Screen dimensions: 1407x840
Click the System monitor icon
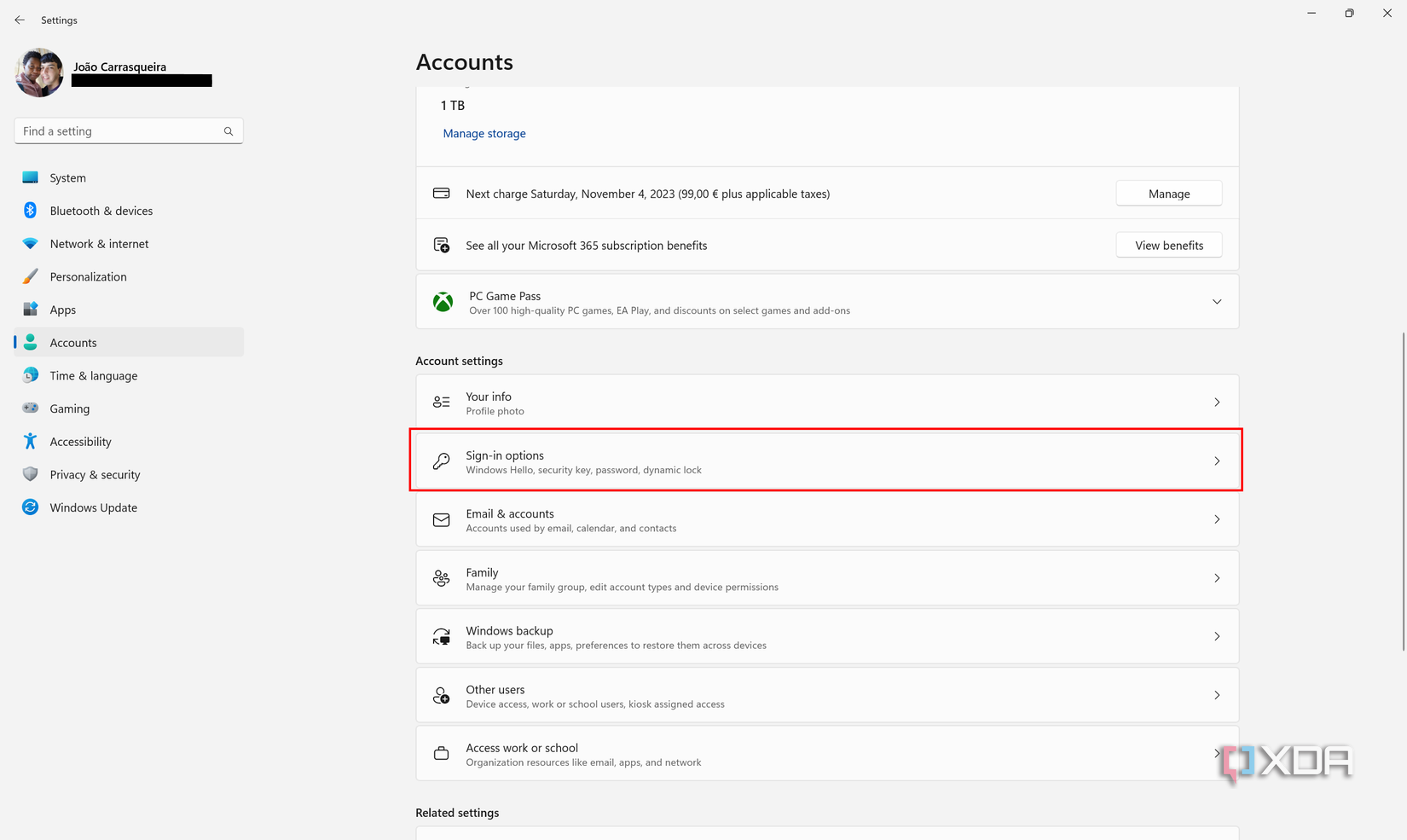31,177
